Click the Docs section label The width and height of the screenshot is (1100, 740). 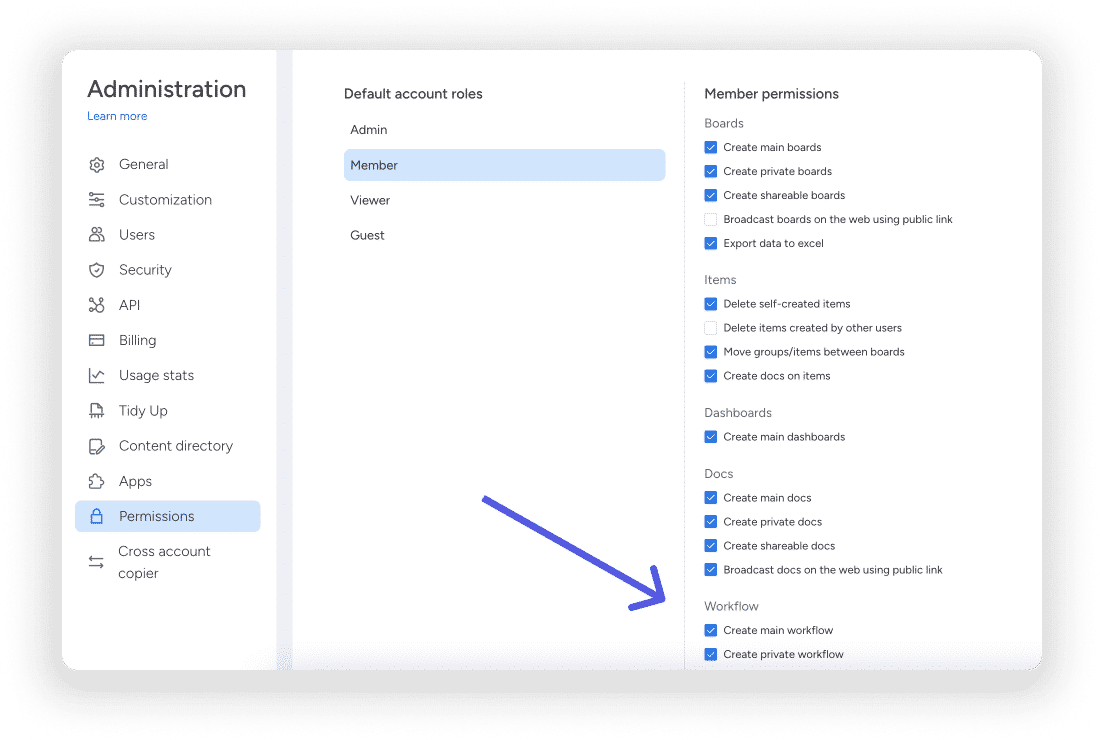[x=719, y=474]
